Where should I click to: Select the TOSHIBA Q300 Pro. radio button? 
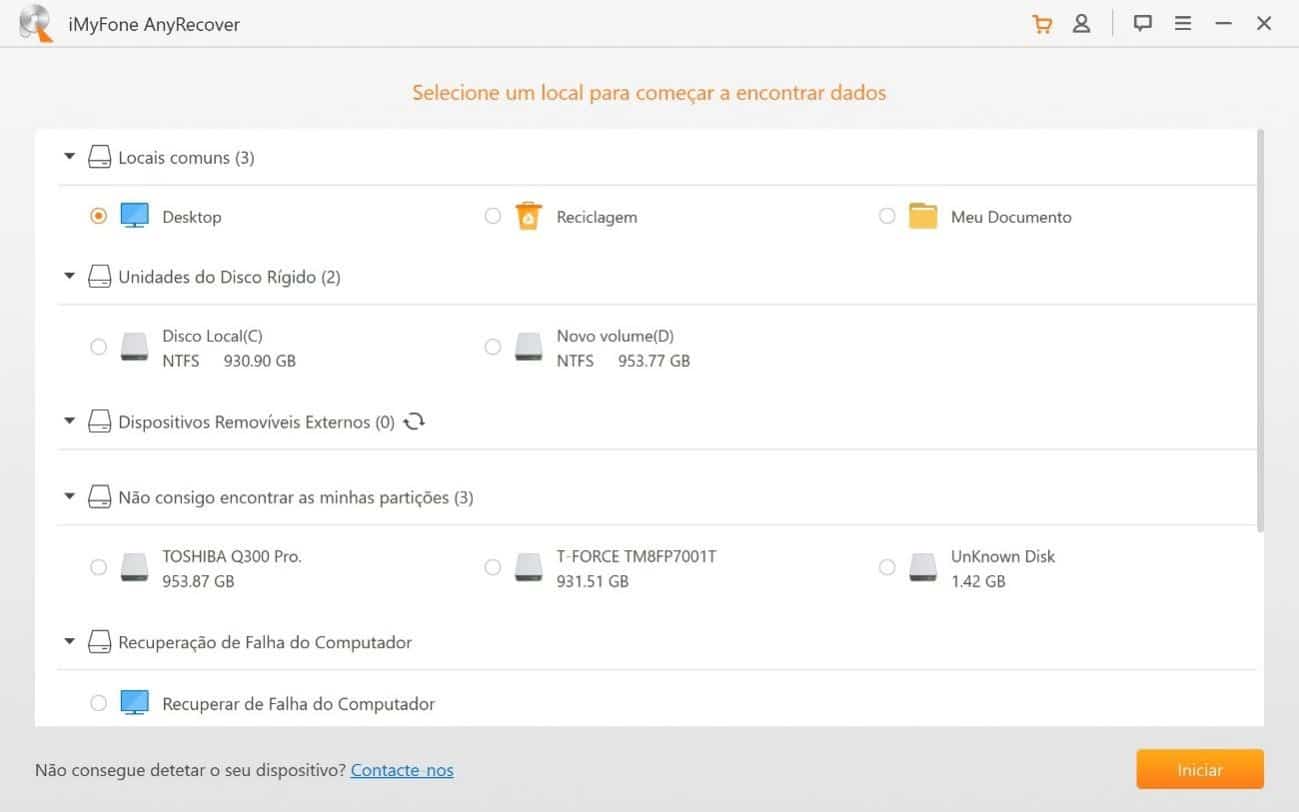click(98, 567)
